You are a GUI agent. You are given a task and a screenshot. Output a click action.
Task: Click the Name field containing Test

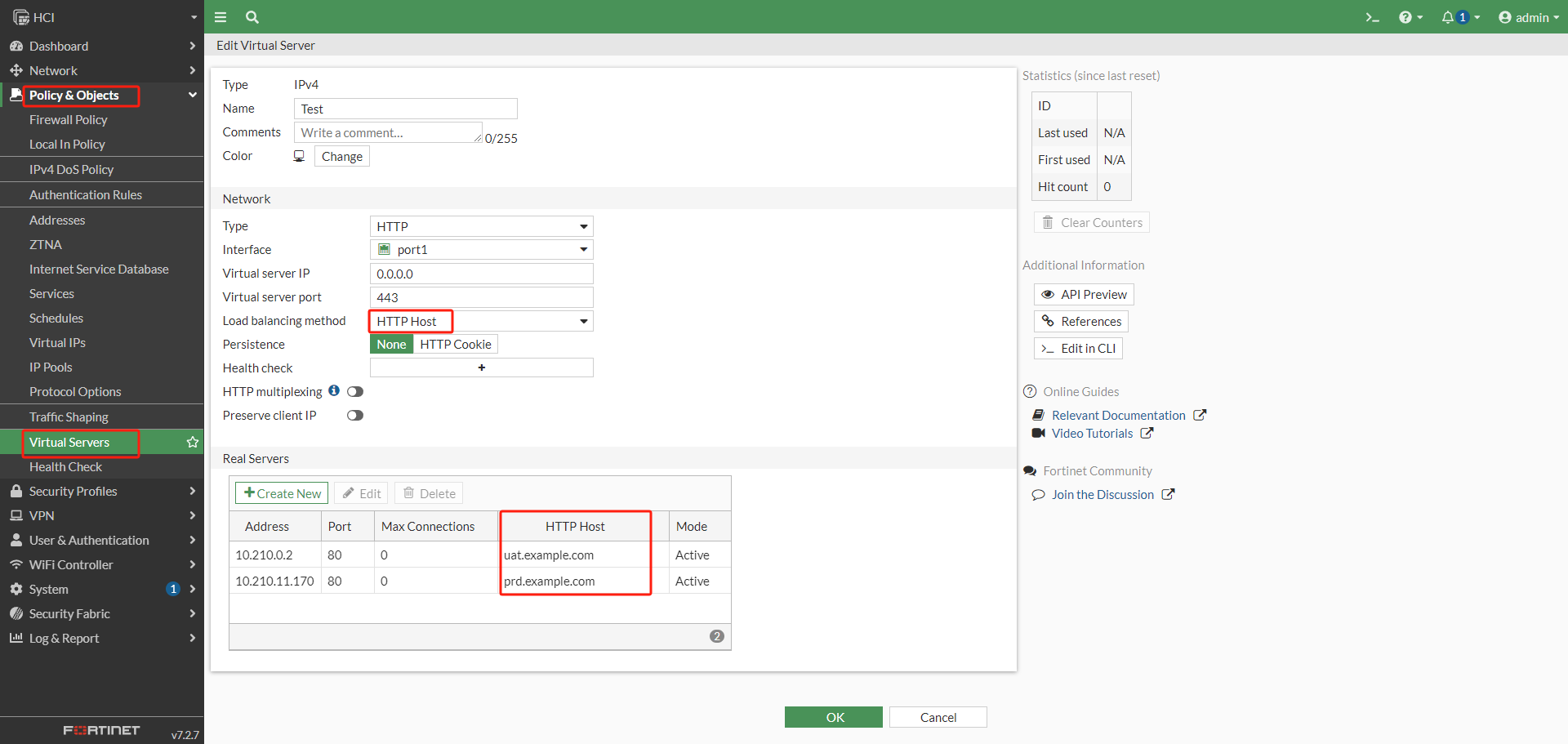coord(405,108)
